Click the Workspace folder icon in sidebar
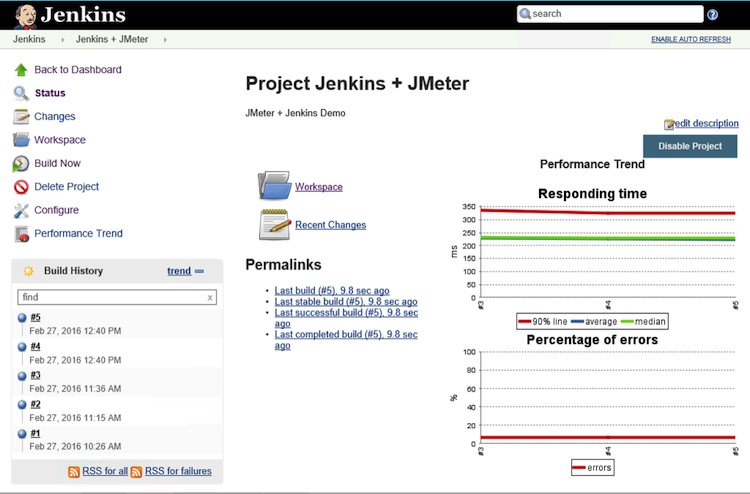This screenshot has width=750, height=494. pyautogui.click(x=21, y=140)
